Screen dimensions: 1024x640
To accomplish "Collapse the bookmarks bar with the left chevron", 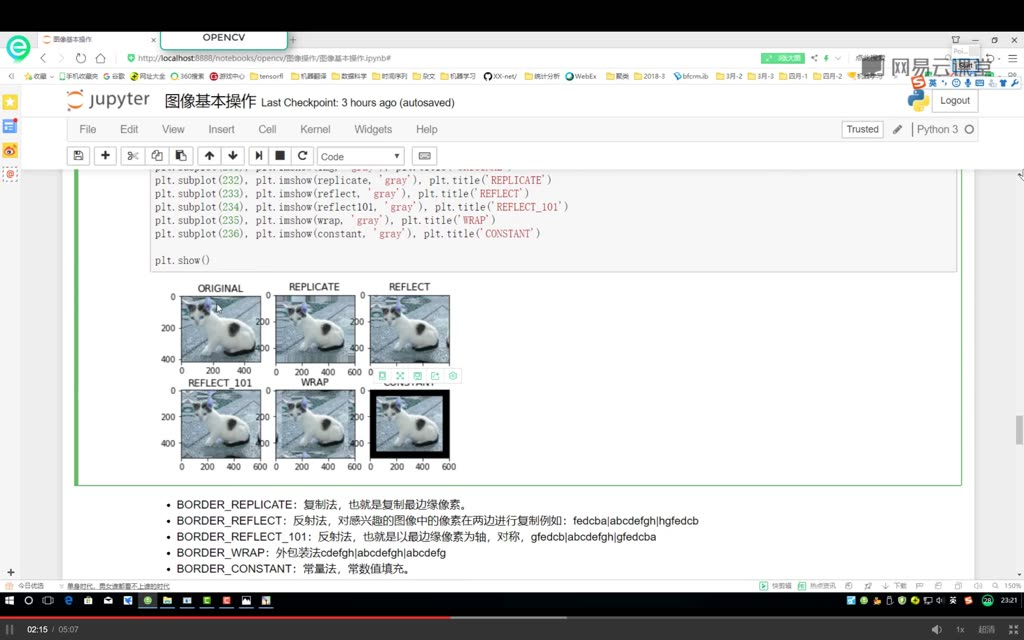I will point(11,76).
